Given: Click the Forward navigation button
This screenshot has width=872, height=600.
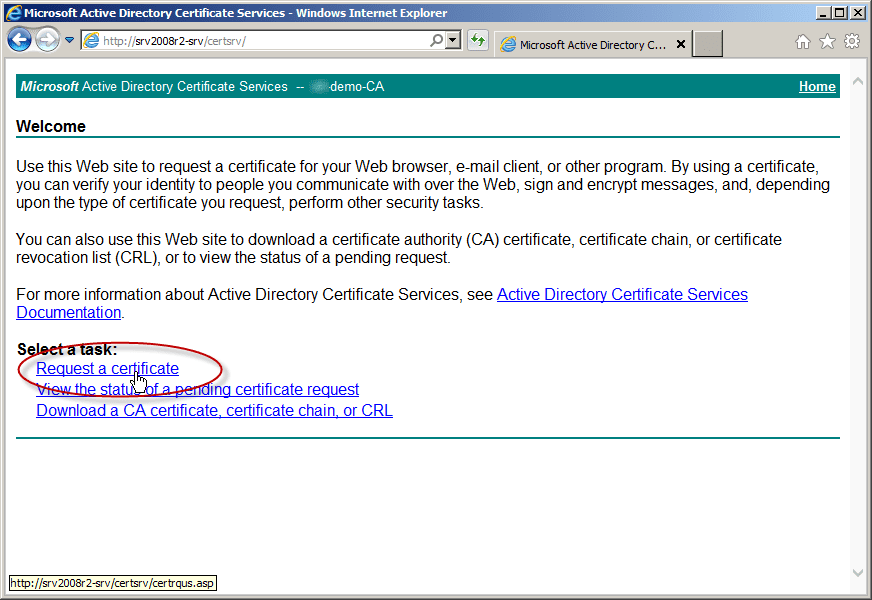Looking at the screenshot, I should click(x=47, y=38).
